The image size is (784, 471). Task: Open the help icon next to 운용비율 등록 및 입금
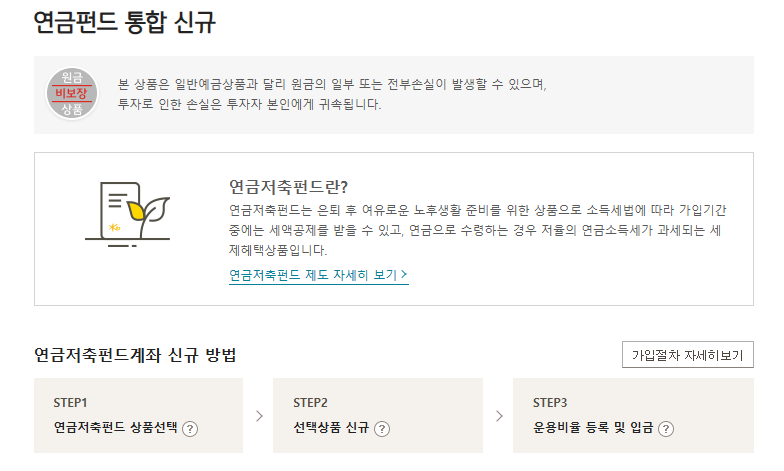666,429
